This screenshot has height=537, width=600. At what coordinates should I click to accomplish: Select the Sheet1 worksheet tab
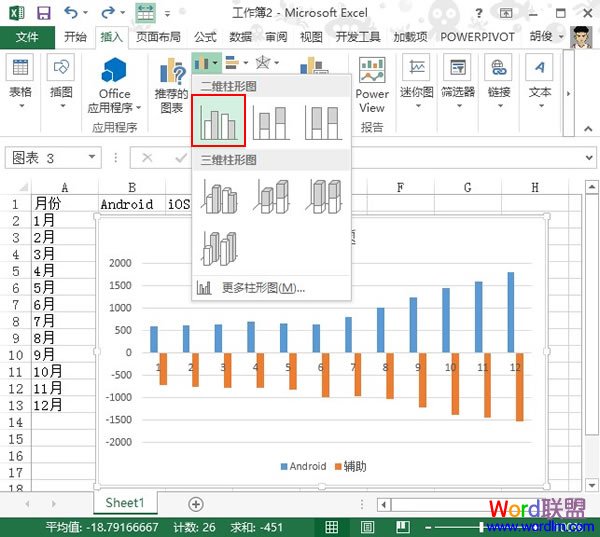(x=125, y=503)
